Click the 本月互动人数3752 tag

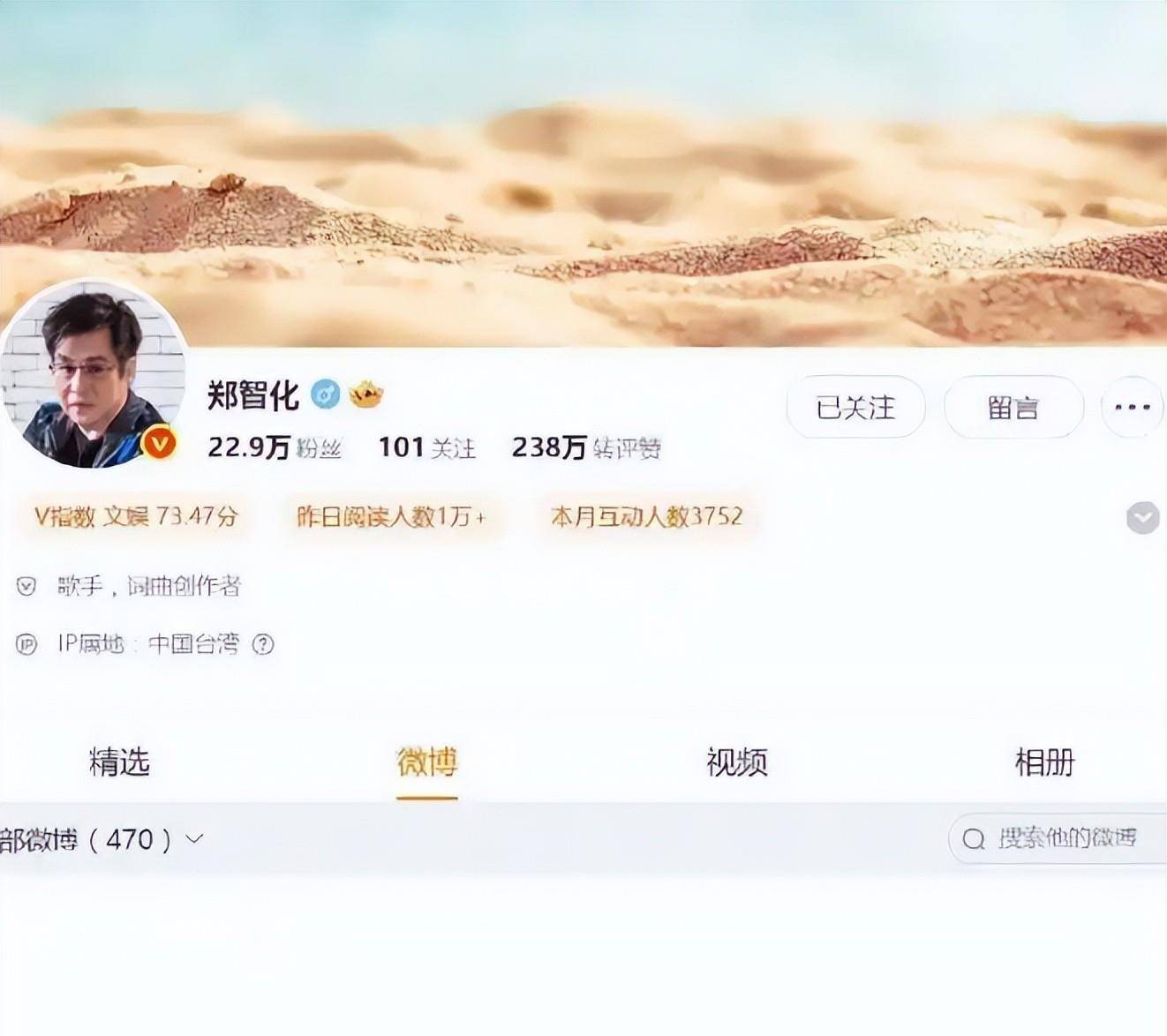click(x=647, y=516)
